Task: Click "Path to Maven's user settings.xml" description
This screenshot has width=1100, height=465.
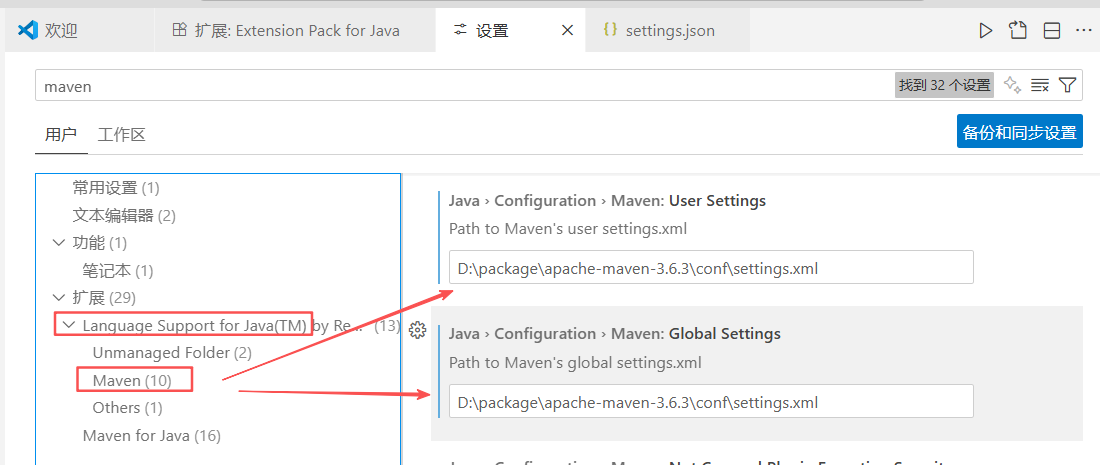Action: (x=568, y=229)
